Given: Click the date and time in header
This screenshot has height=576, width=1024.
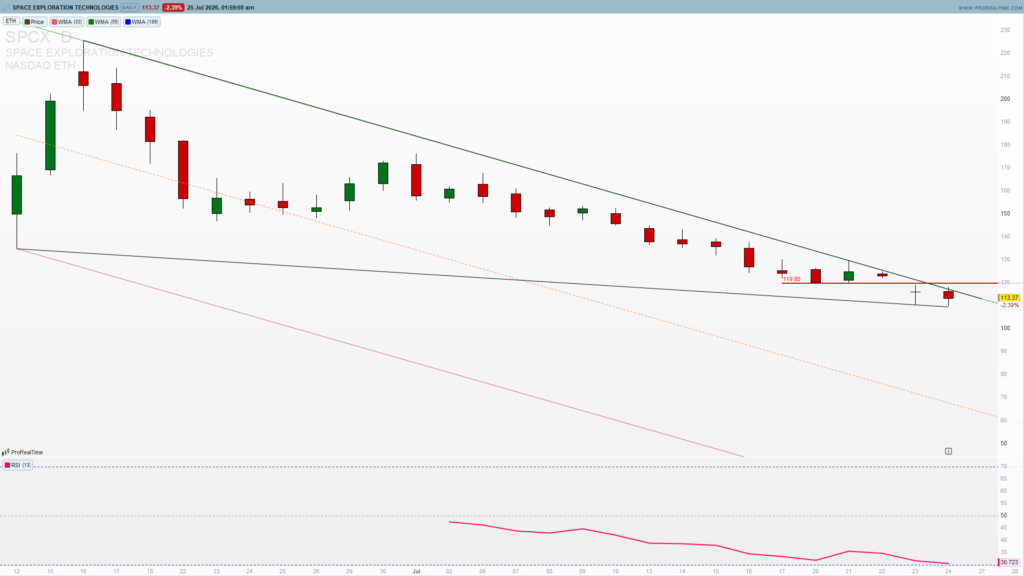Looking at the screenshot, I should pos(221,7).
